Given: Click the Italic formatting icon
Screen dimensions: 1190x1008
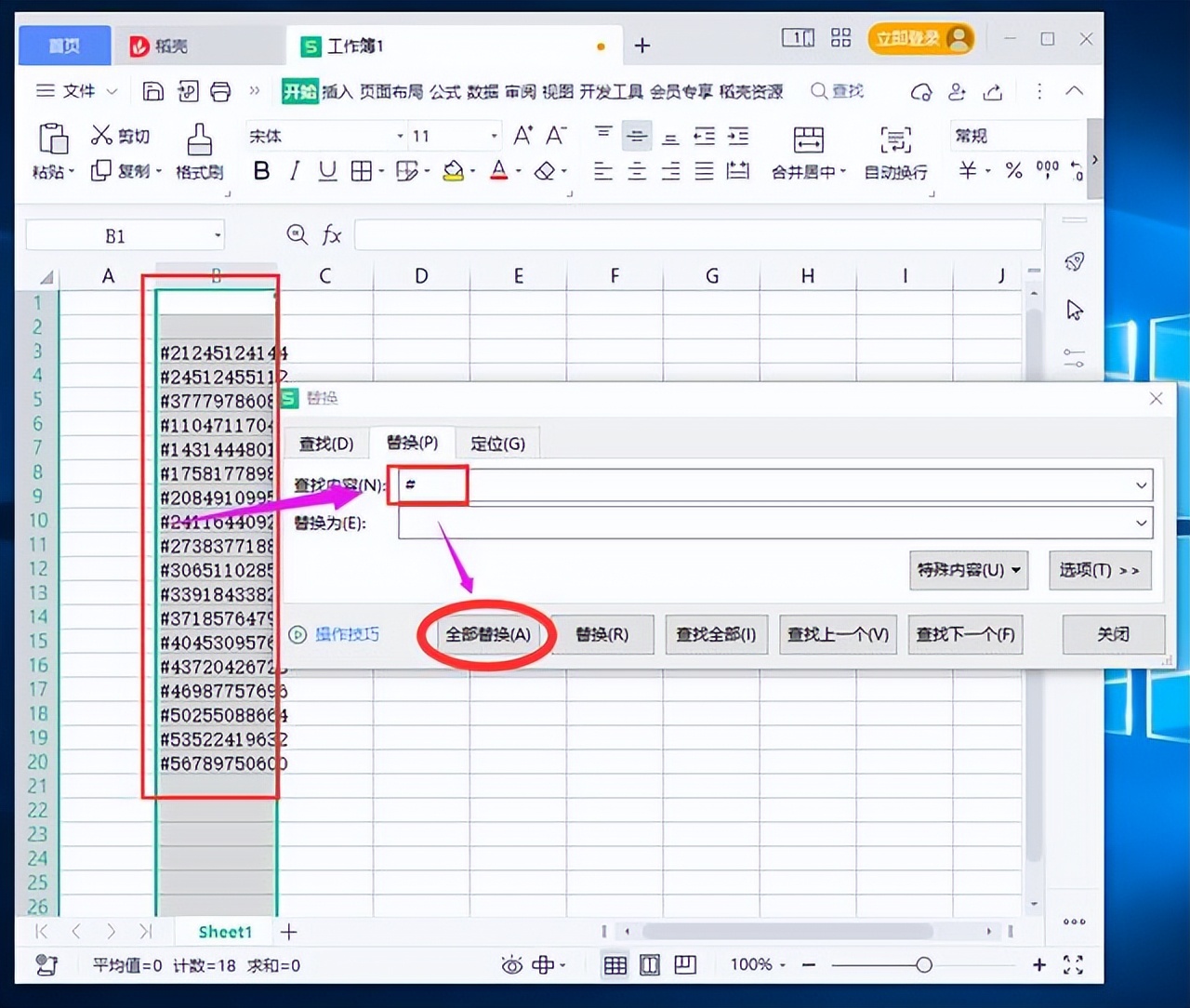Looking at the screenshot, I should pos(294,170).
